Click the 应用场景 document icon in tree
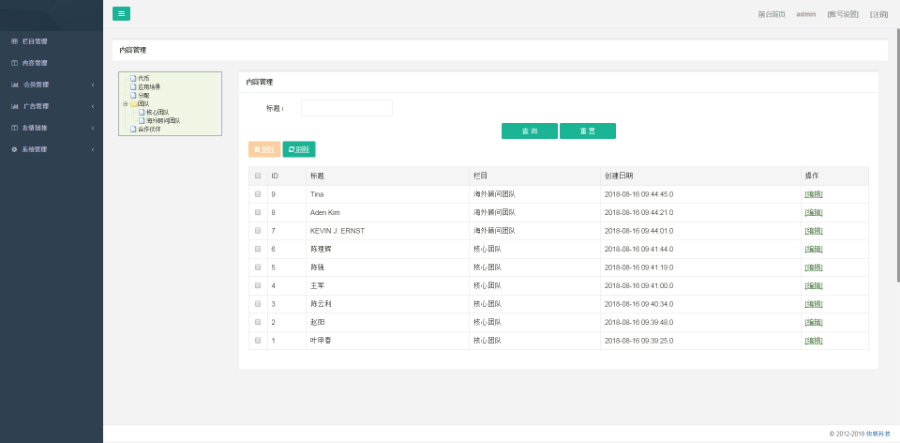This screenshot has height=443, width=900. pyautogui.click(x=133, y=87)
